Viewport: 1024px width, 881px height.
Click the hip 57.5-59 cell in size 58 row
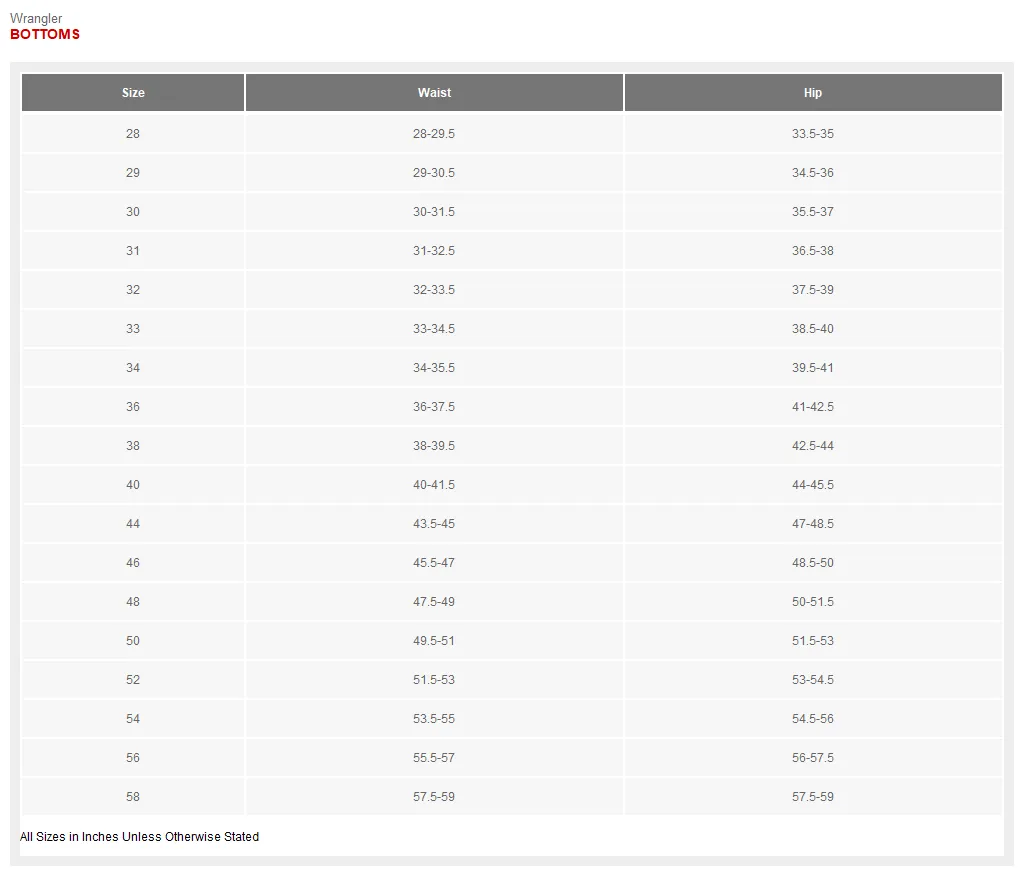[x=813, y=797]
